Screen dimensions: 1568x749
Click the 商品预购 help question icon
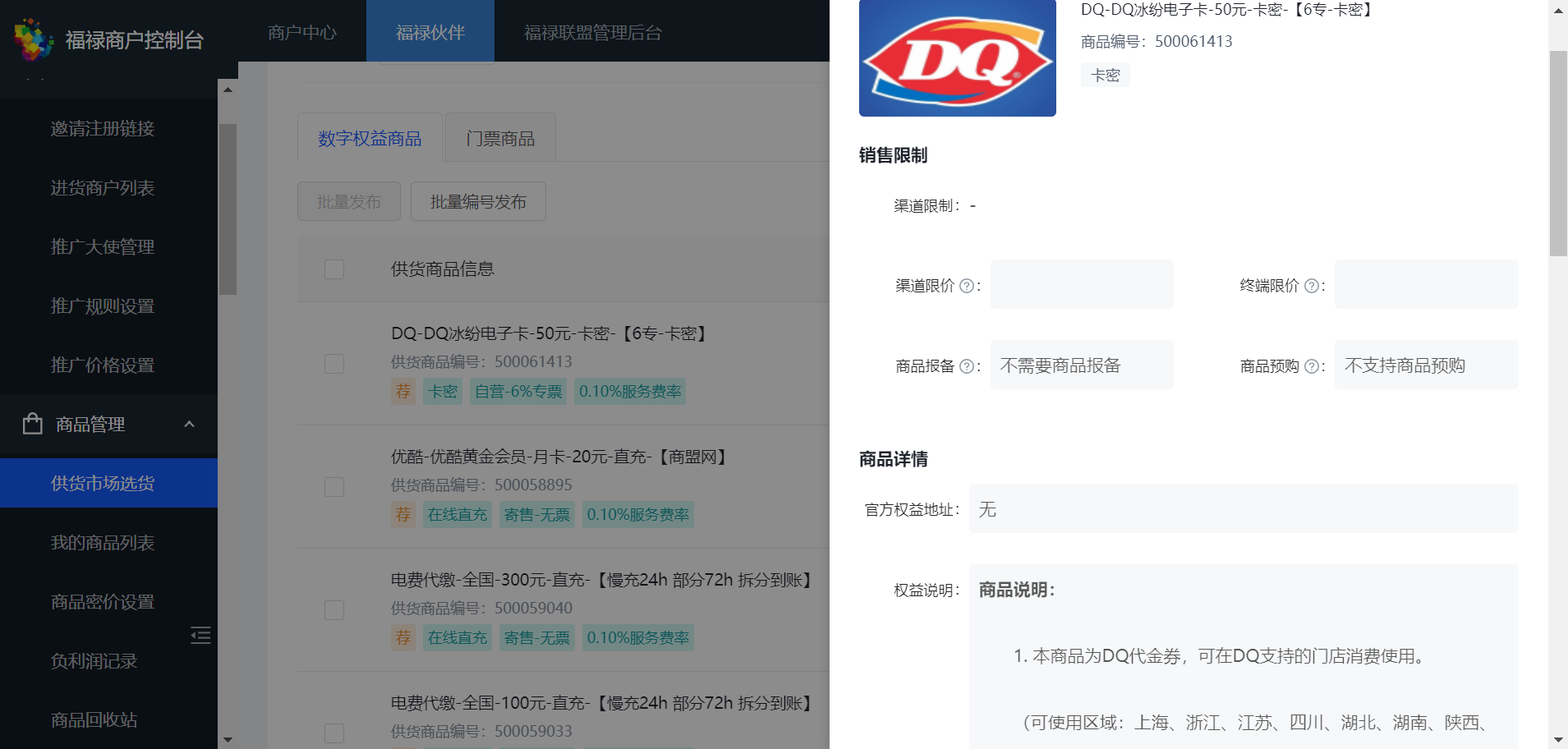coord(1312,366)
